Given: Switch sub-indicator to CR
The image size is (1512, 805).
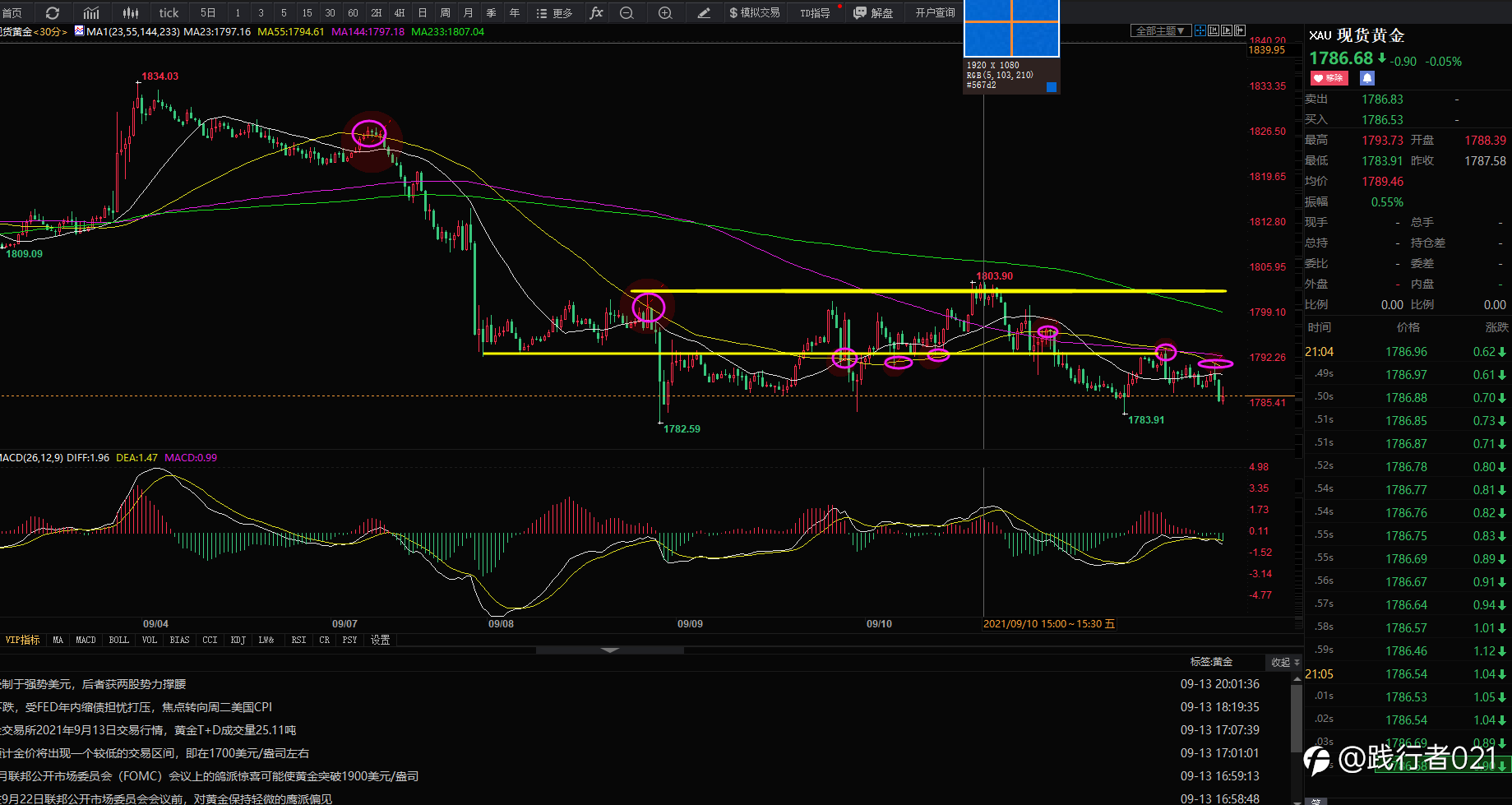Looking at the screenshot, I should (324, 640).
